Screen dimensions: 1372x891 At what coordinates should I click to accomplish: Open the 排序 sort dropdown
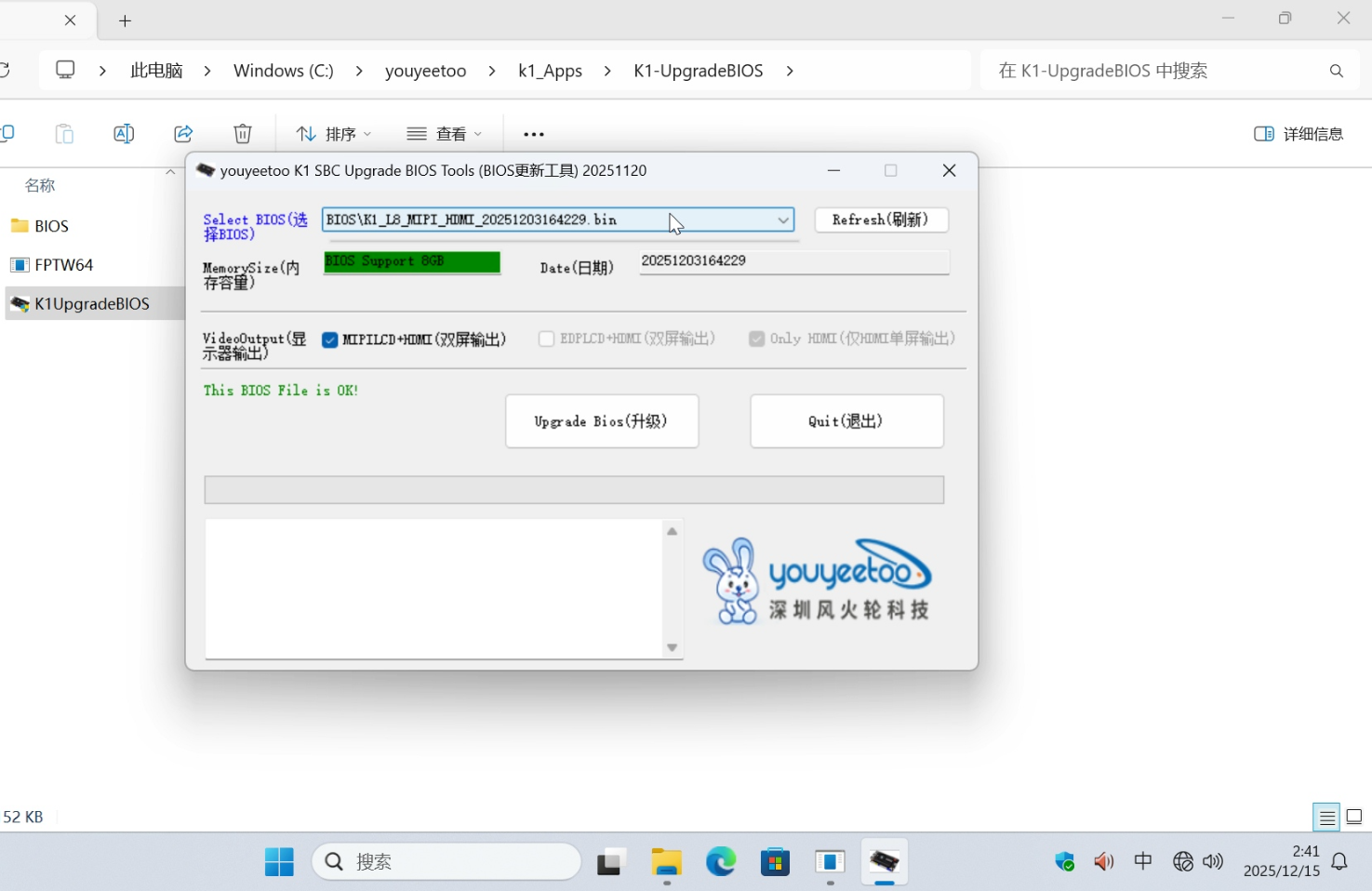tap(334, 134)
